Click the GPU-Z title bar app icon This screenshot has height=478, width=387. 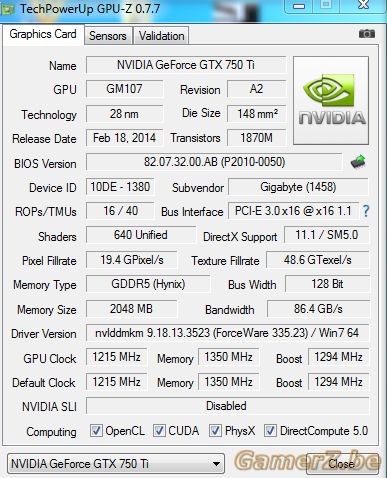coord(8,9)
